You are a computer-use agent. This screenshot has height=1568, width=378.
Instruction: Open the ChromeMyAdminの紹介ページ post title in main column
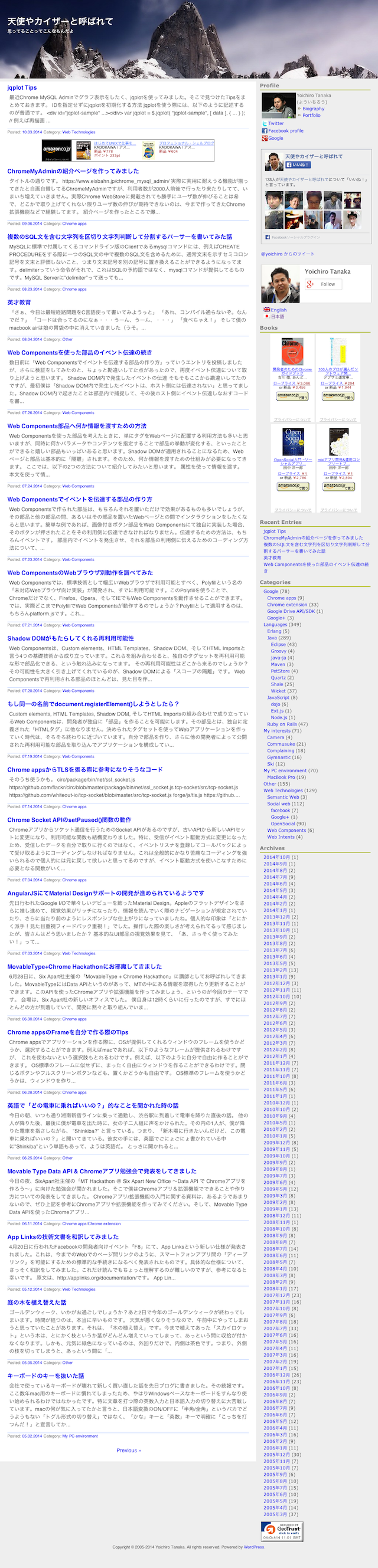[x=73, y=171]
